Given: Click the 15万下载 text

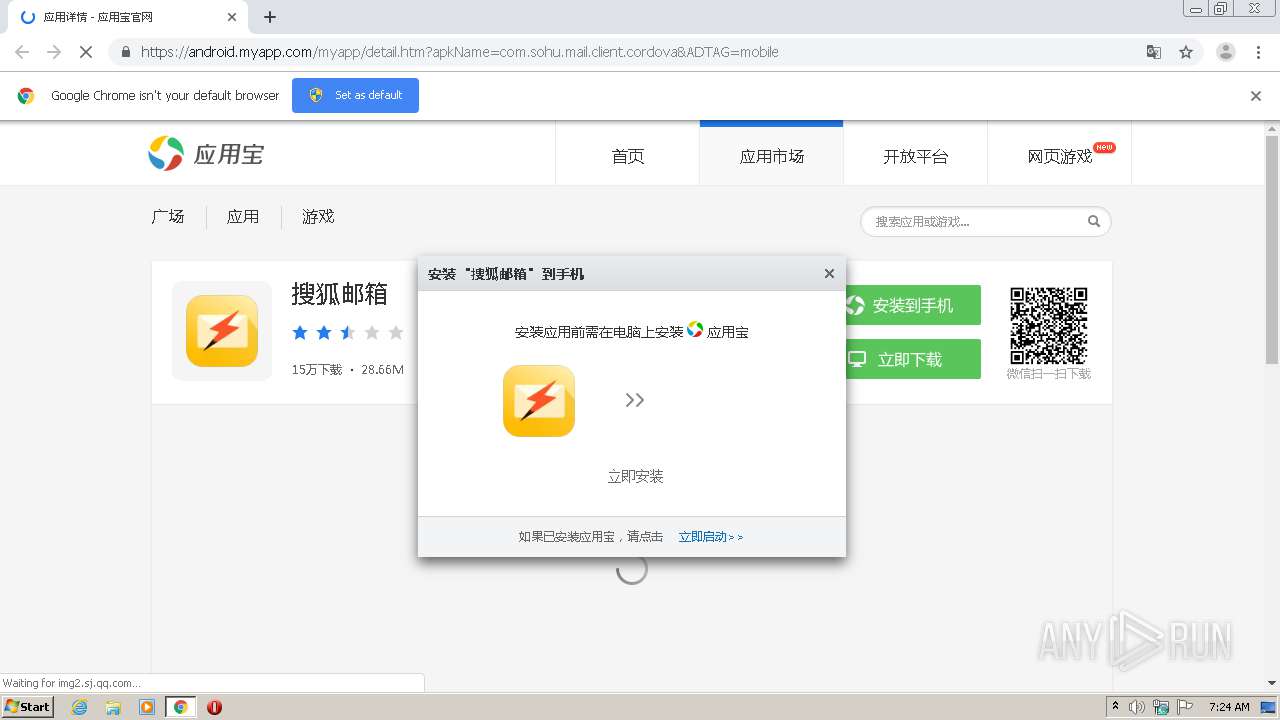Looking at the screenshot, I should tap(317, 370).
